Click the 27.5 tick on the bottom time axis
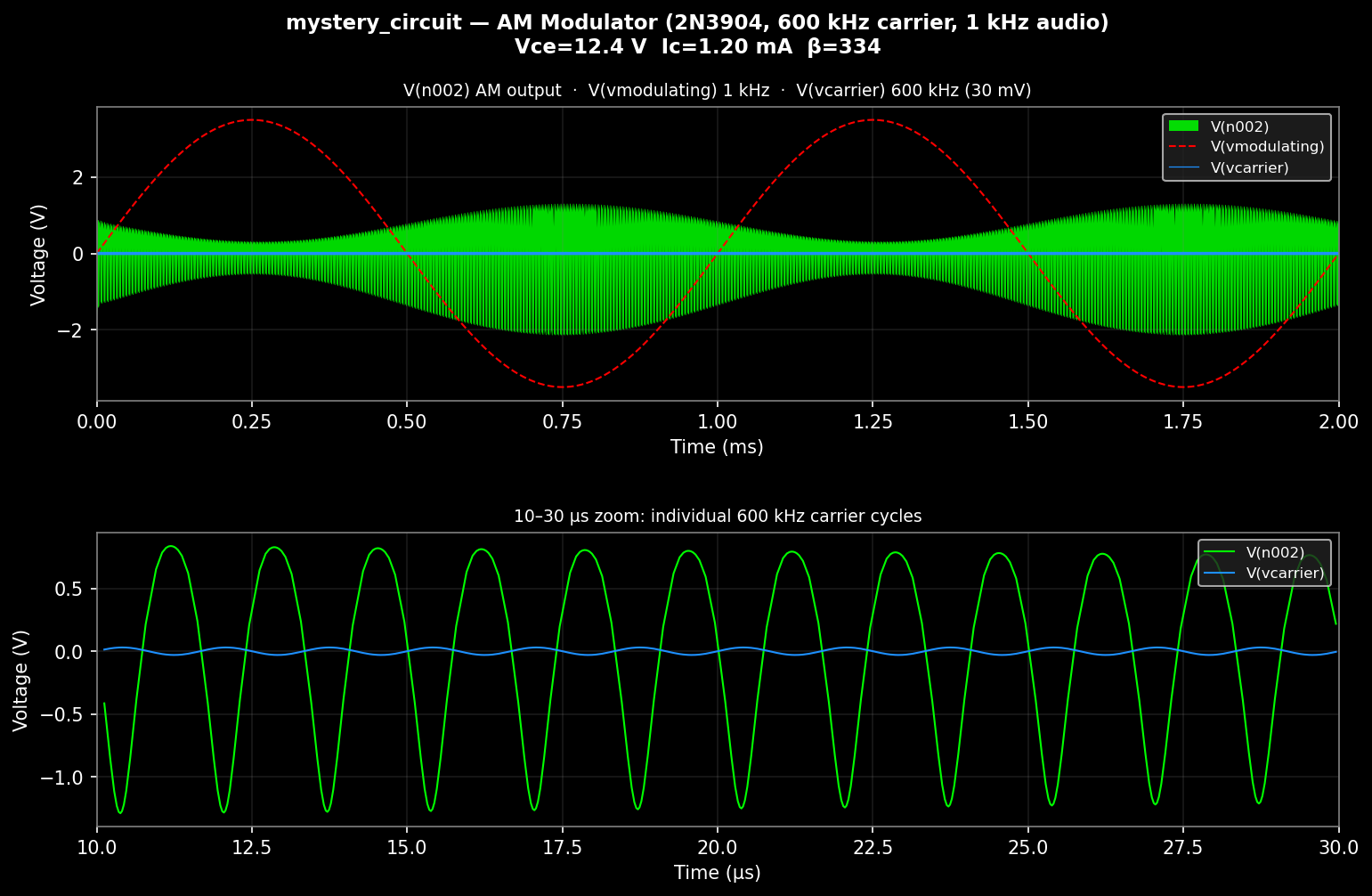 click(1182, 848)
